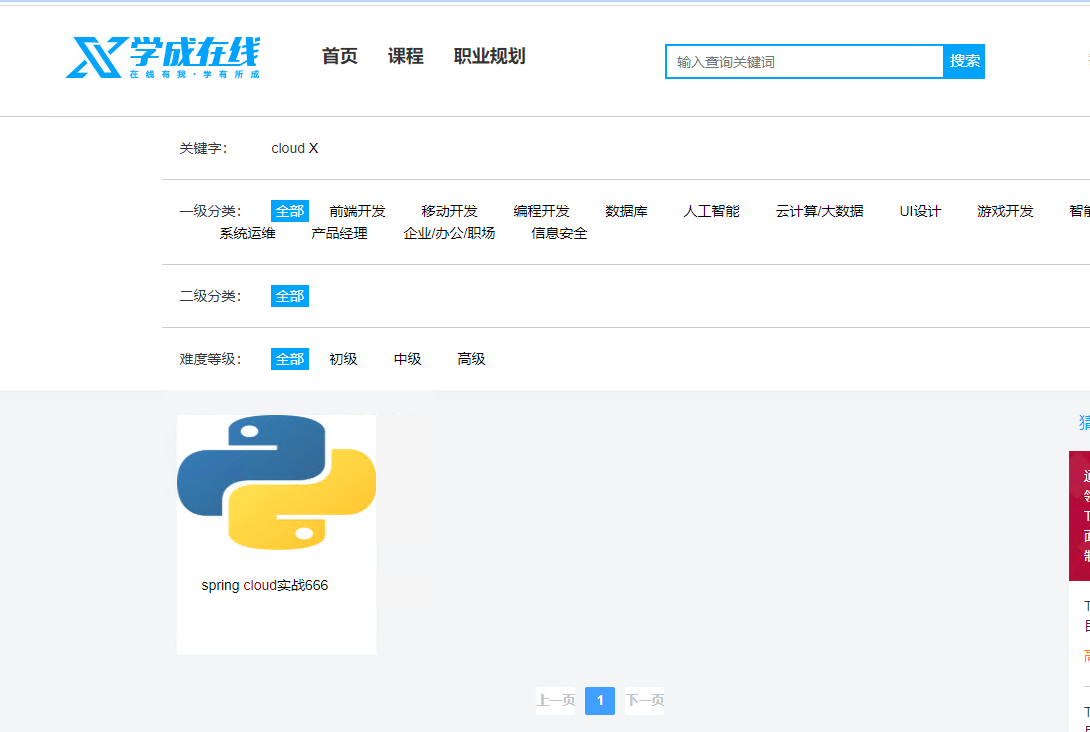Viewport: 1090px width, 732px height.
Task: Open the Python logo course thumbnail
Action: 277,483
